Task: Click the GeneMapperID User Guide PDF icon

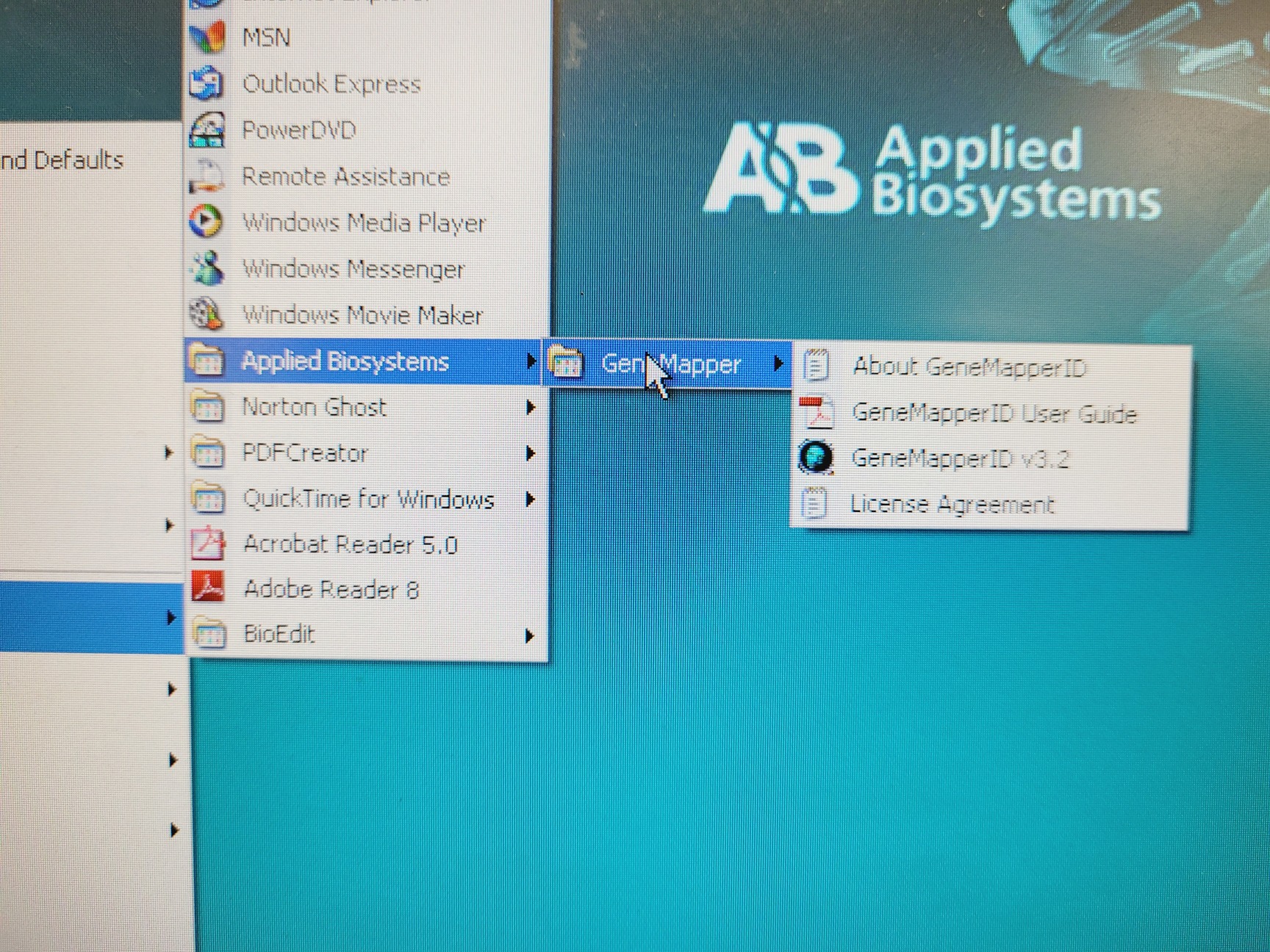Action: (x=817, y=412)
